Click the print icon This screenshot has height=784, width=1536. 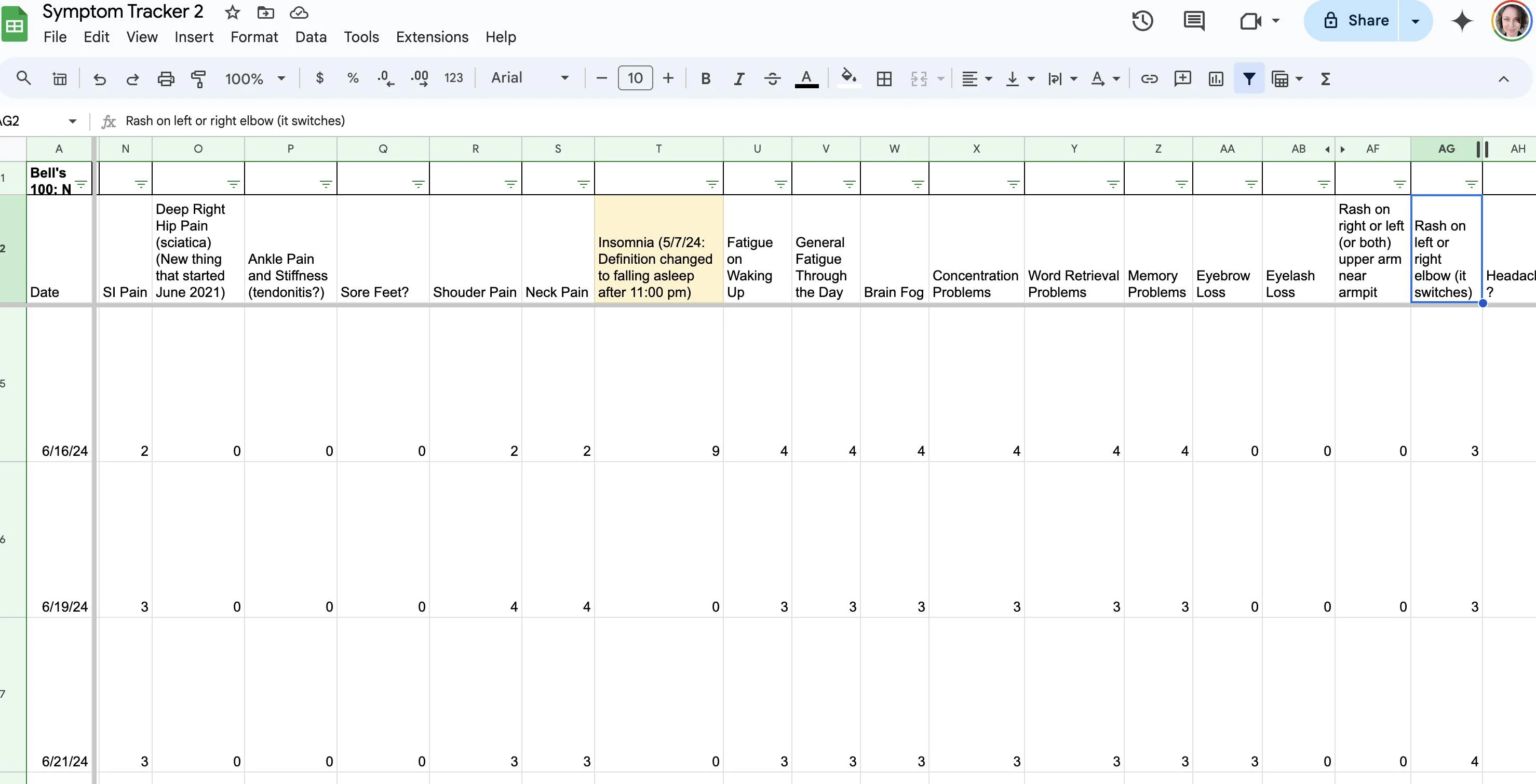[x=165, y=78]
